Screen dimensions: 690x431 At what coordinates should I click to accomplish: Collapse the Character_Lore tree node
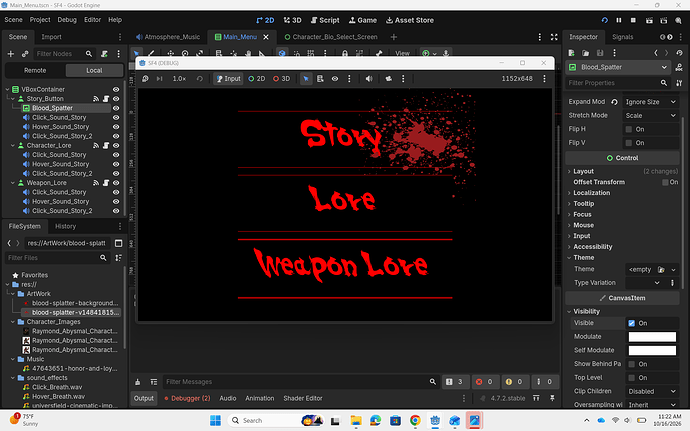tap(13, 145)
